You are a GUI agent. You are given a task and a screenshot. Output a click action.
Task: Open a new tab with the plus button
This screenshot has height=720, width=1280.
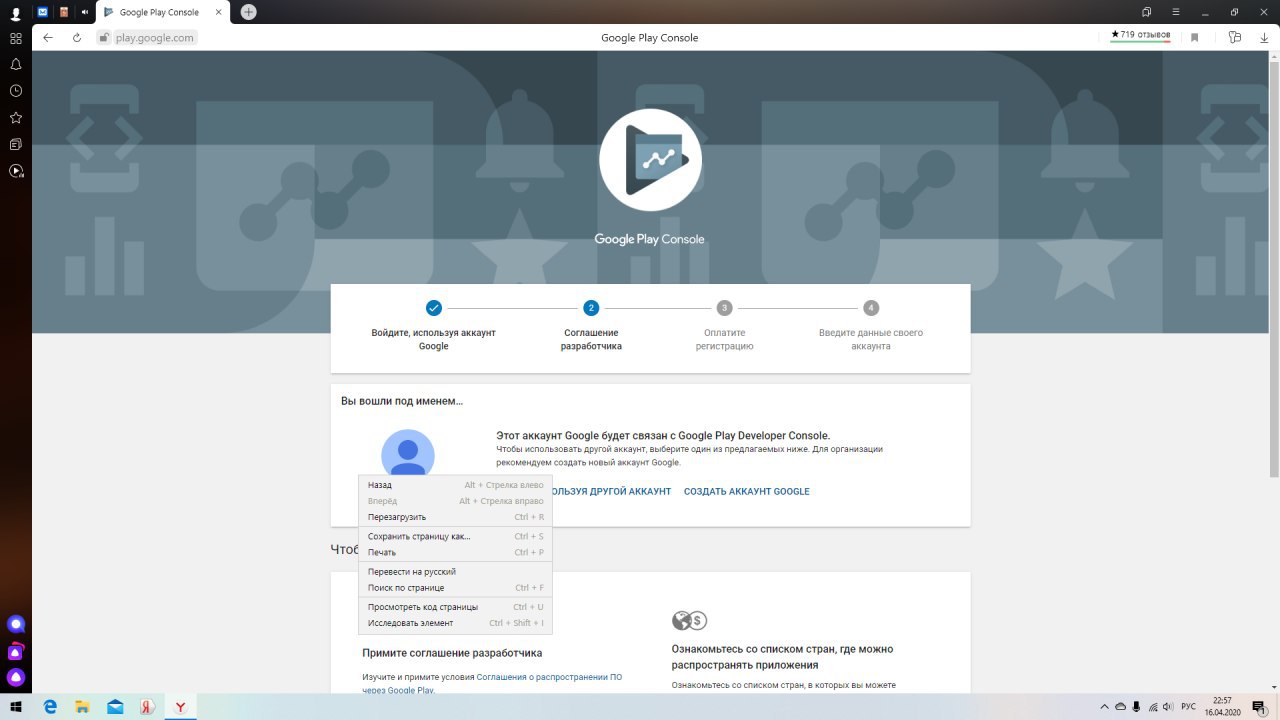coord(249,12)
